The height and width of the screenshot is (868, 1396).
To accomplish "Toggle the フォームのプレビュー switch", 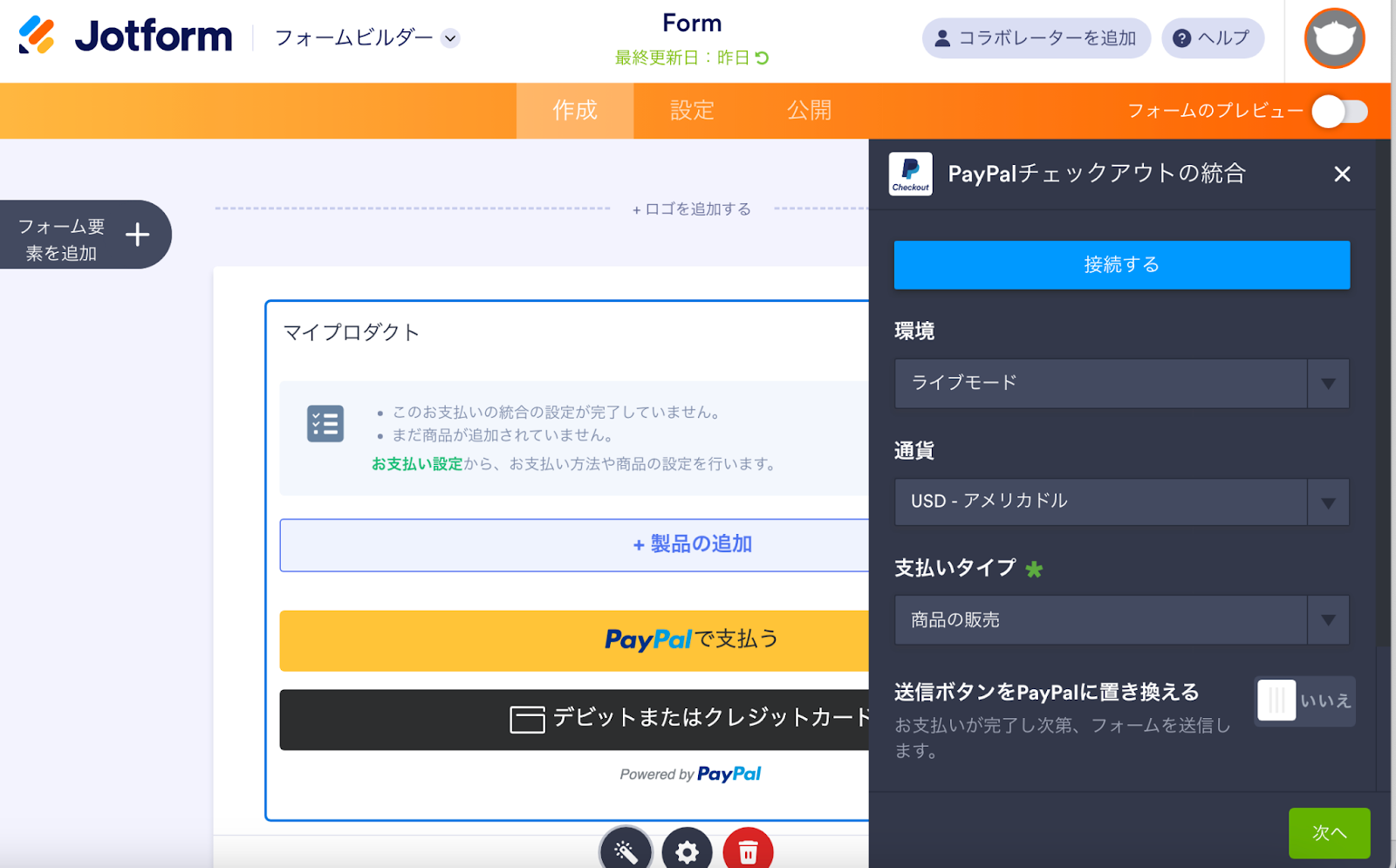I will tap(1340, 112).
